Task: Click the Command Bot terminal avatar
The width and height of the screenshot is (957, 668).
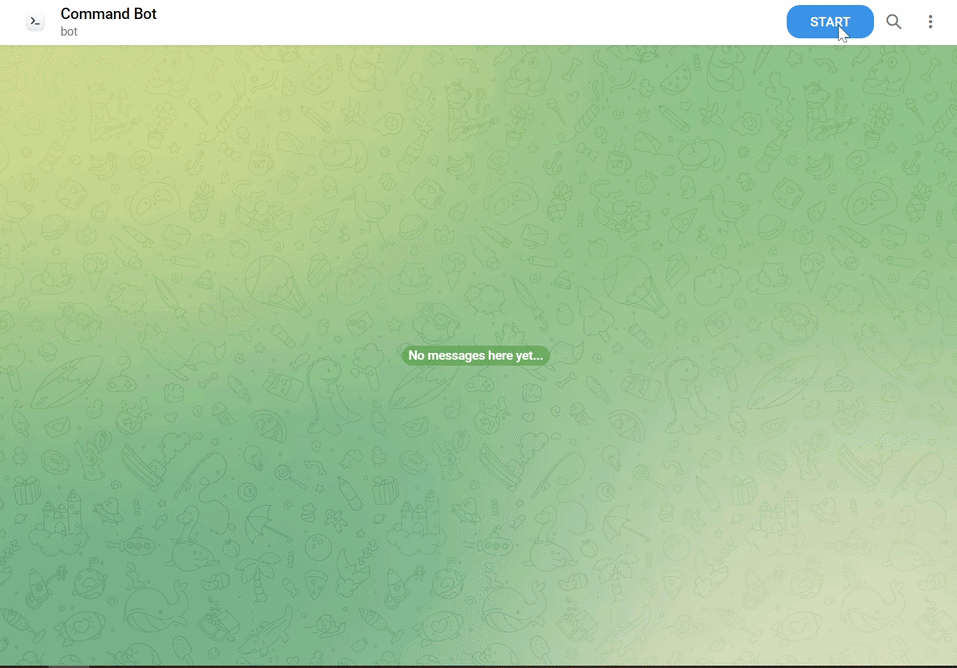Action: pos(35,22)
